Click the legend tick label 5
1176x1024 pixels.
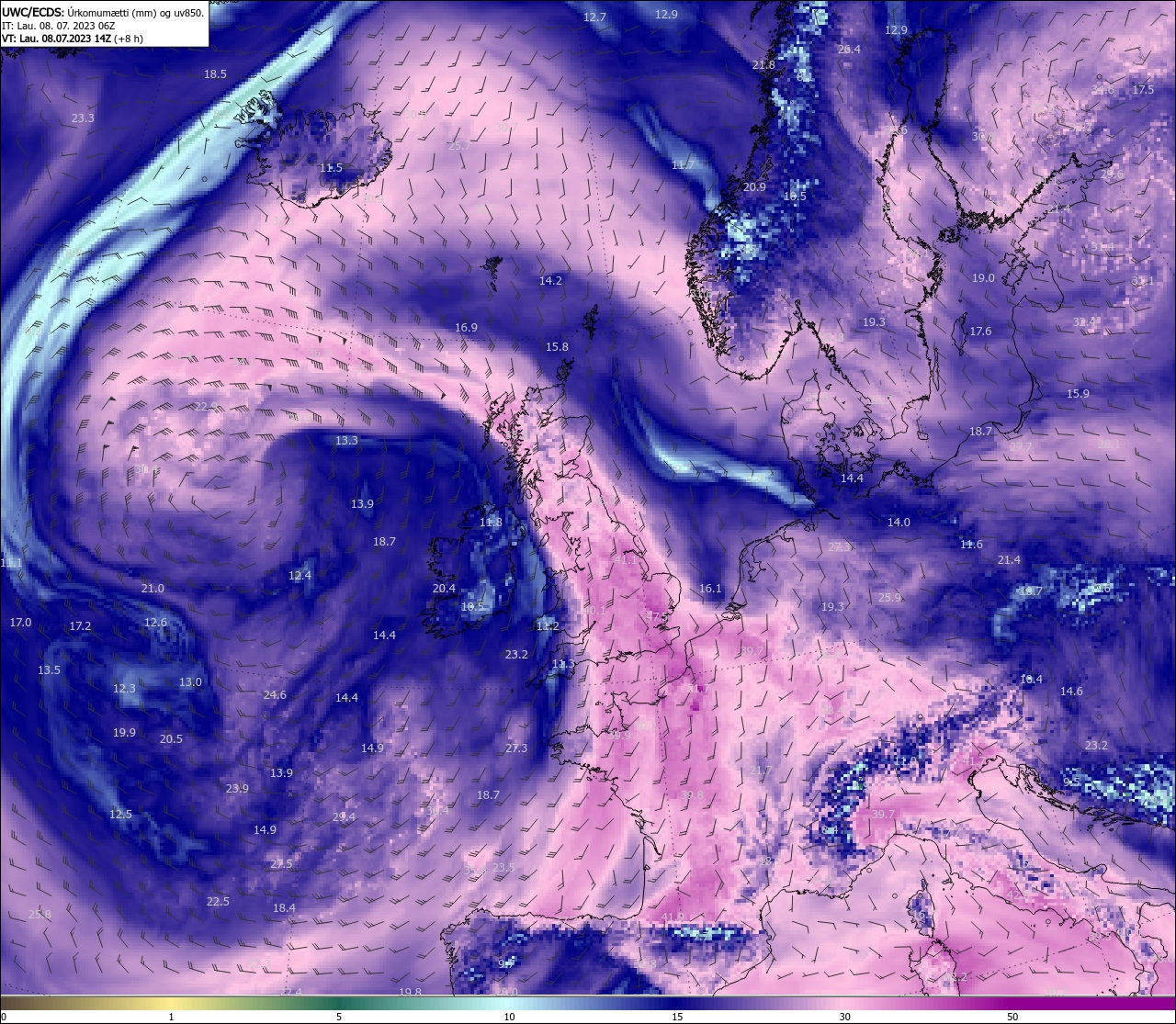[339, 1017]
